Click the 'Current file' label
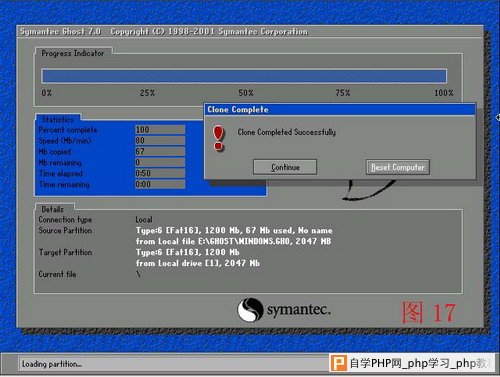Screen dimensions: 500x377 57,274
